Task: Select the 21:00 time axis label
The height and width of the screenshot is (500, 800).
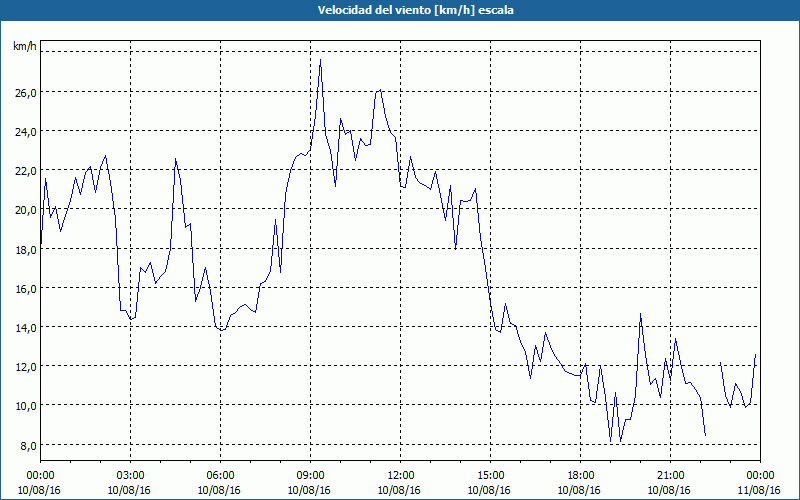Action: pos(670,476)
